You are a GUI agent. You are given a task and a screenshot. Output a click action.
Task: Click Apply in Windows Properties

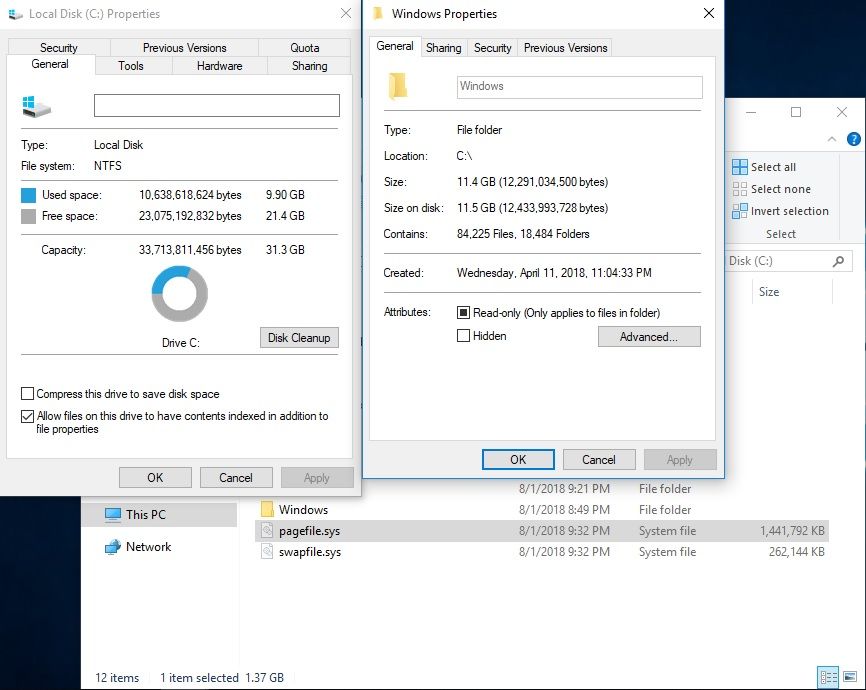[x=679, y=460]
